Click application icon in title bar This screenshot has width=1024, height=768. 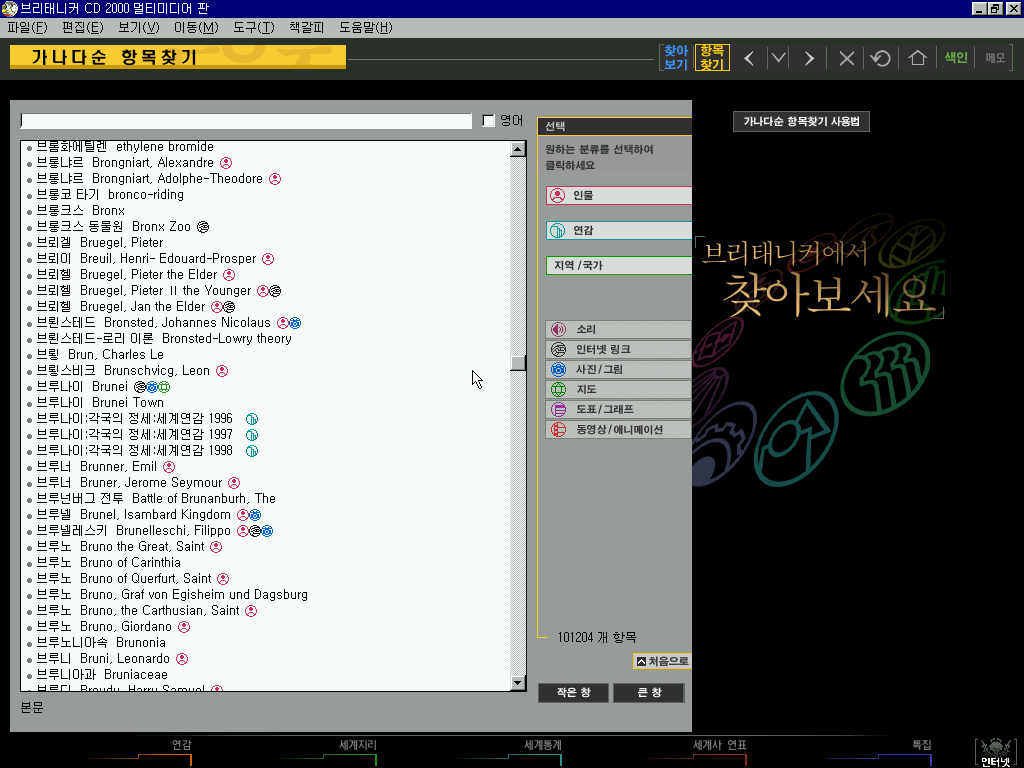pyautogui.click(x=9, y=8)
